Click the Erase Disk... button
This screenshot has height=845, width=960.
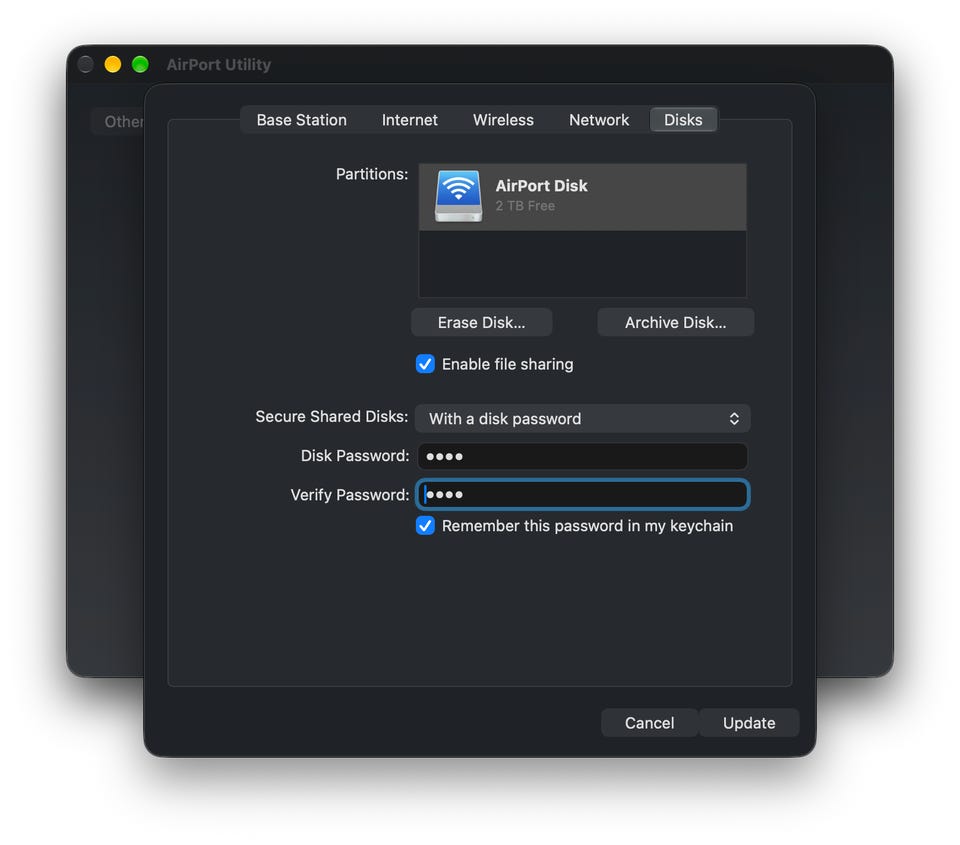481,323
